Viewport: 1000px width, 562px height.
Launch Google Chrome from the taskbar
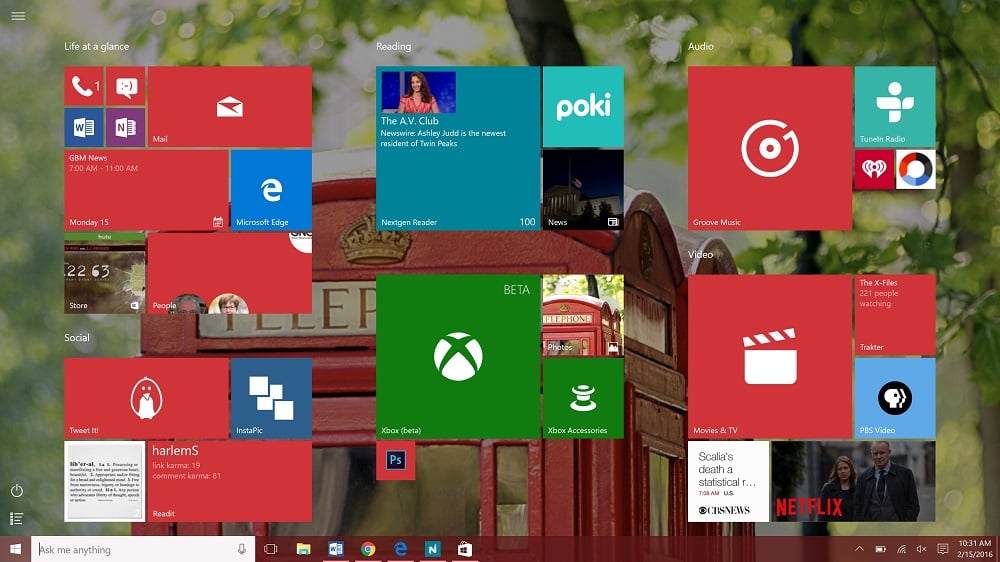pyautogui.click(x=368, y=549)
